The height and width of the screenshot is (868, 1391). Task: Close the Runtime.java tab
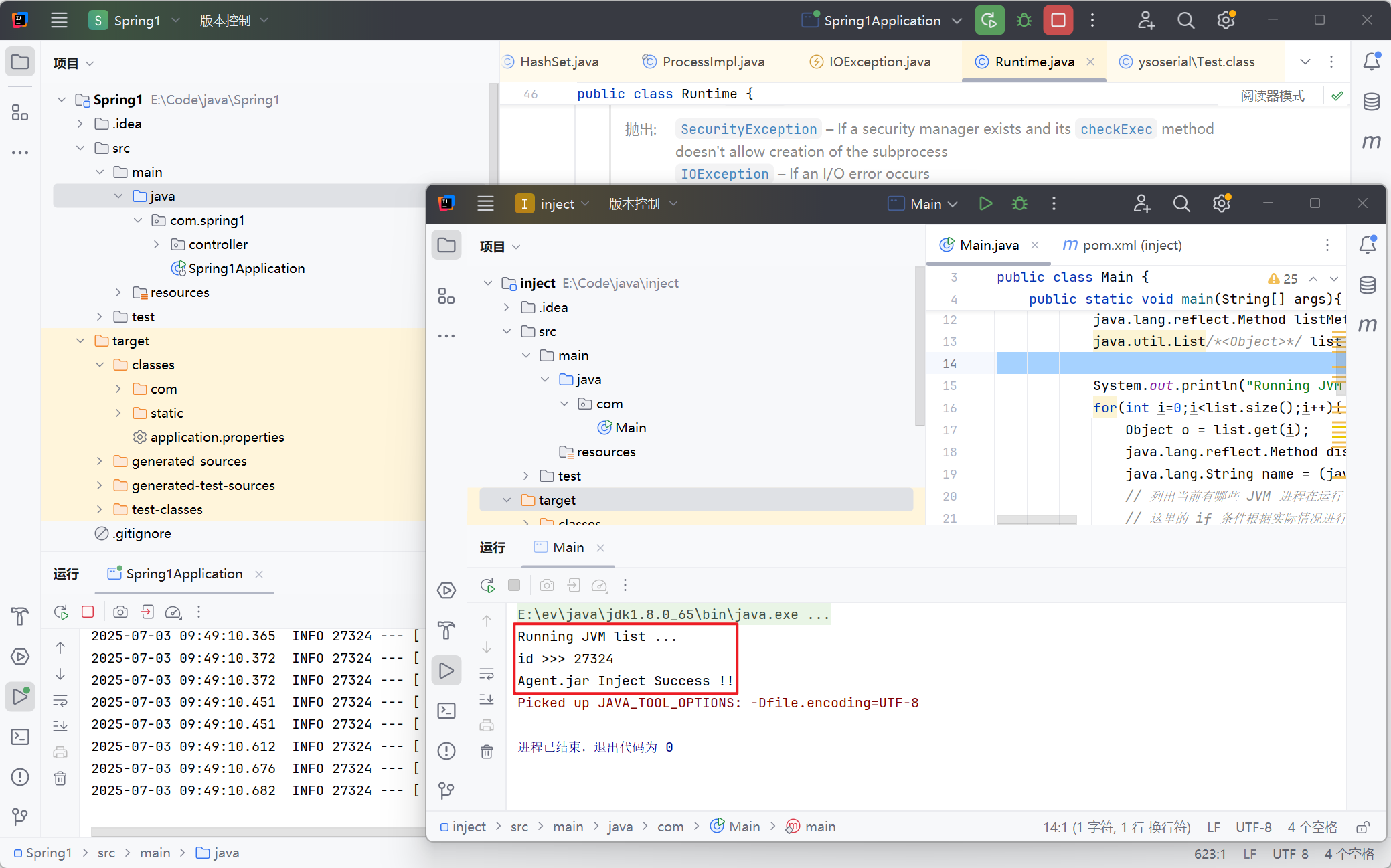(1090, 62)
